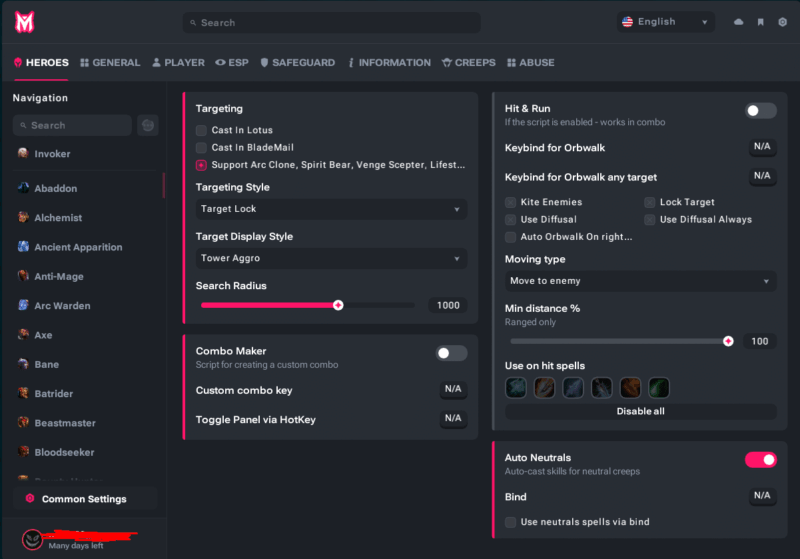The width and height of the screenshot is (800, 559).
Task: Click the bookmark icon in header
Action: (761, 22)
